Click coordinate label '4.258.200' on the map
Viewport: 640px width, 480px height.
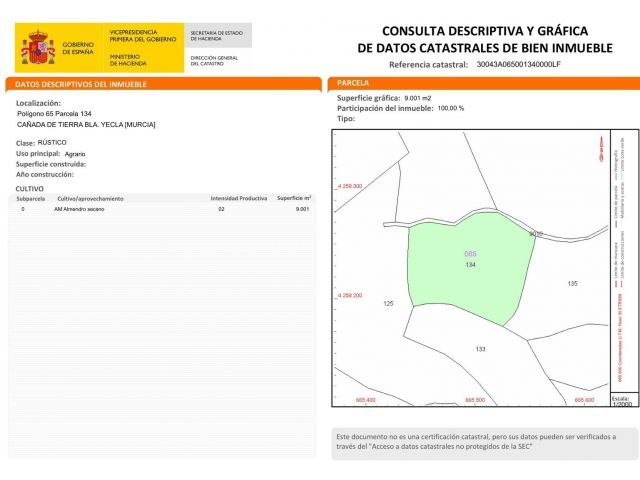(350, 296)
